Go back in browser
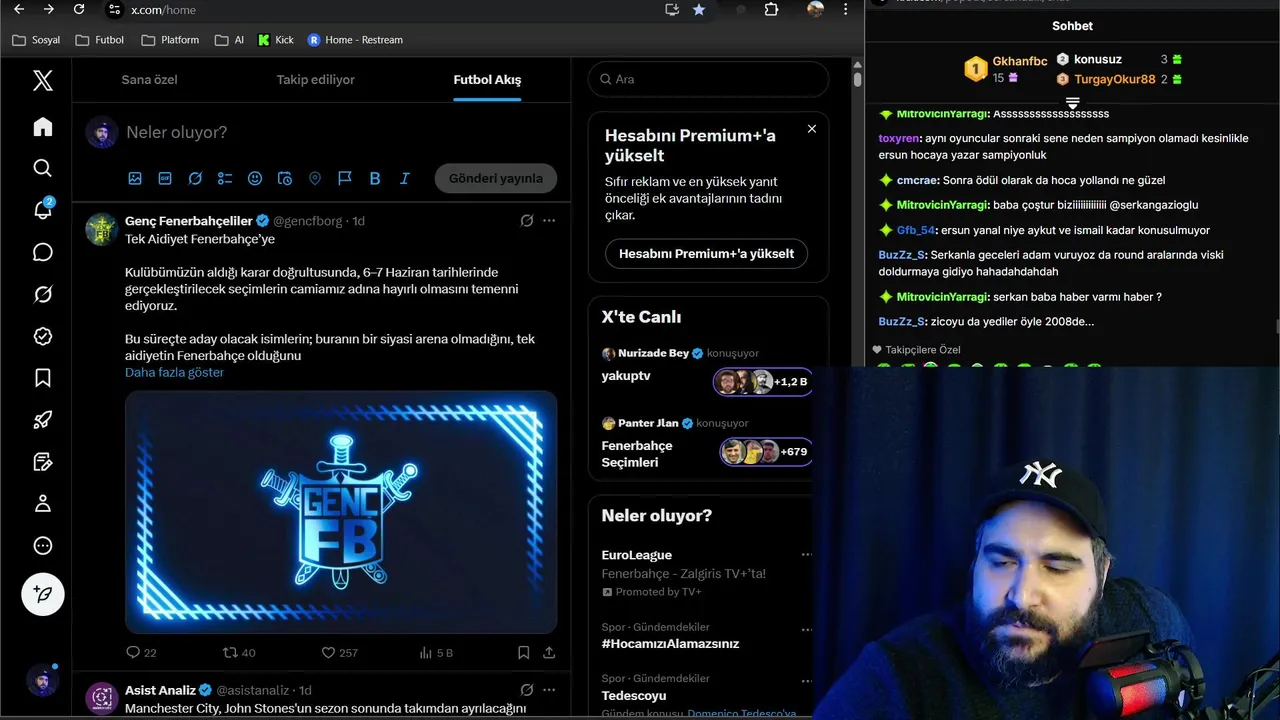 pyautogui.click(x=19, y=9)
